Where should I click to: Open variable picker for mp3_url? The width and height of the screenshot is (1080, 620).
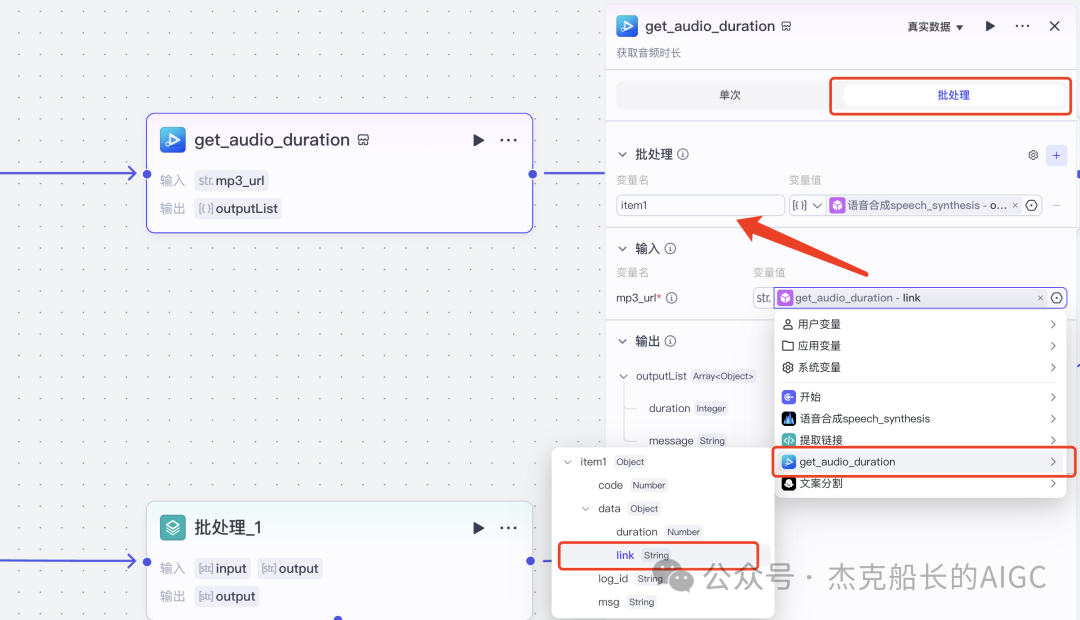click(1057, 298)
